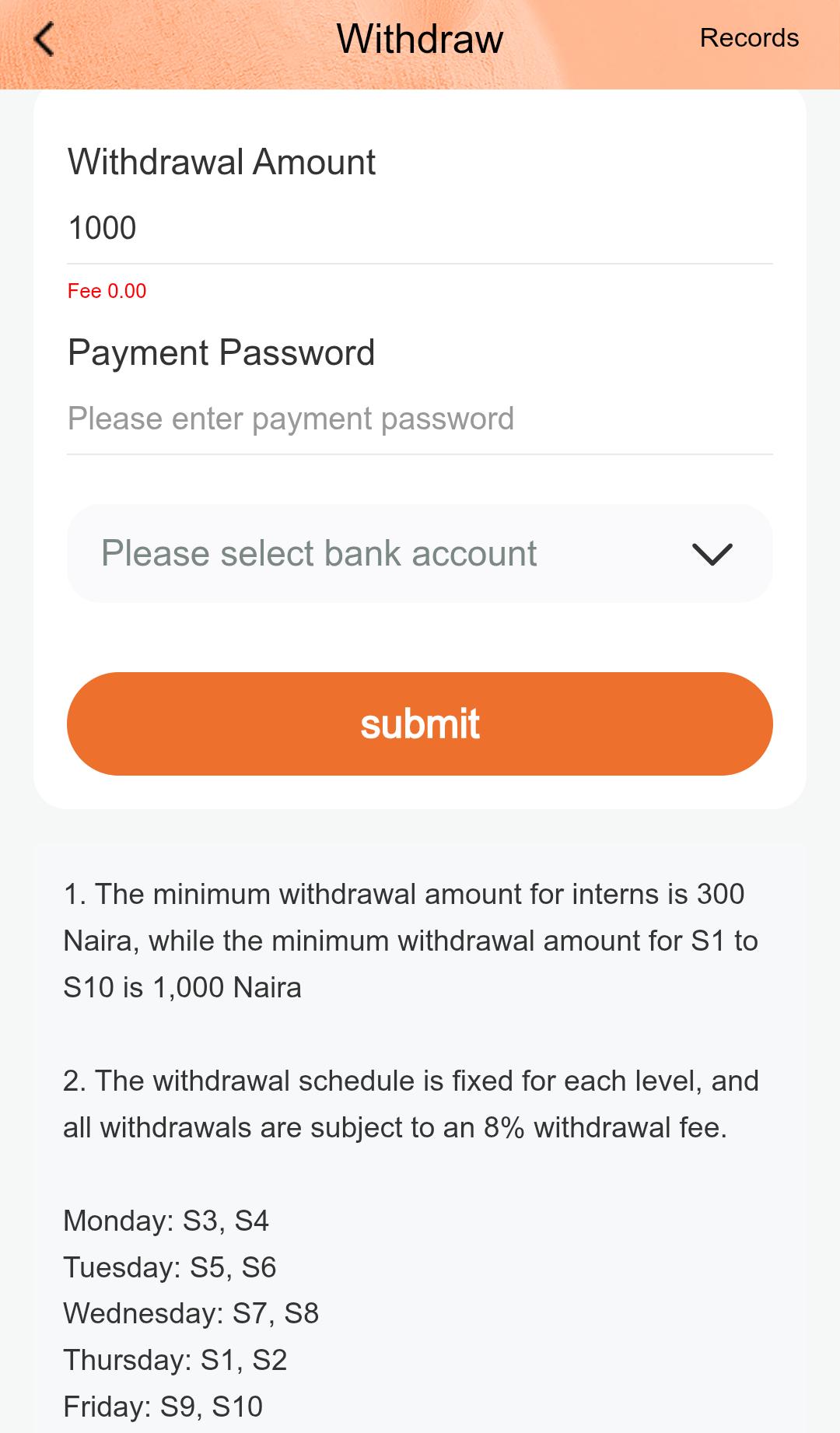This screenshot has height=1433, width=840.
Task: Expand the Please select bank account selector
Action: point(420,553)
